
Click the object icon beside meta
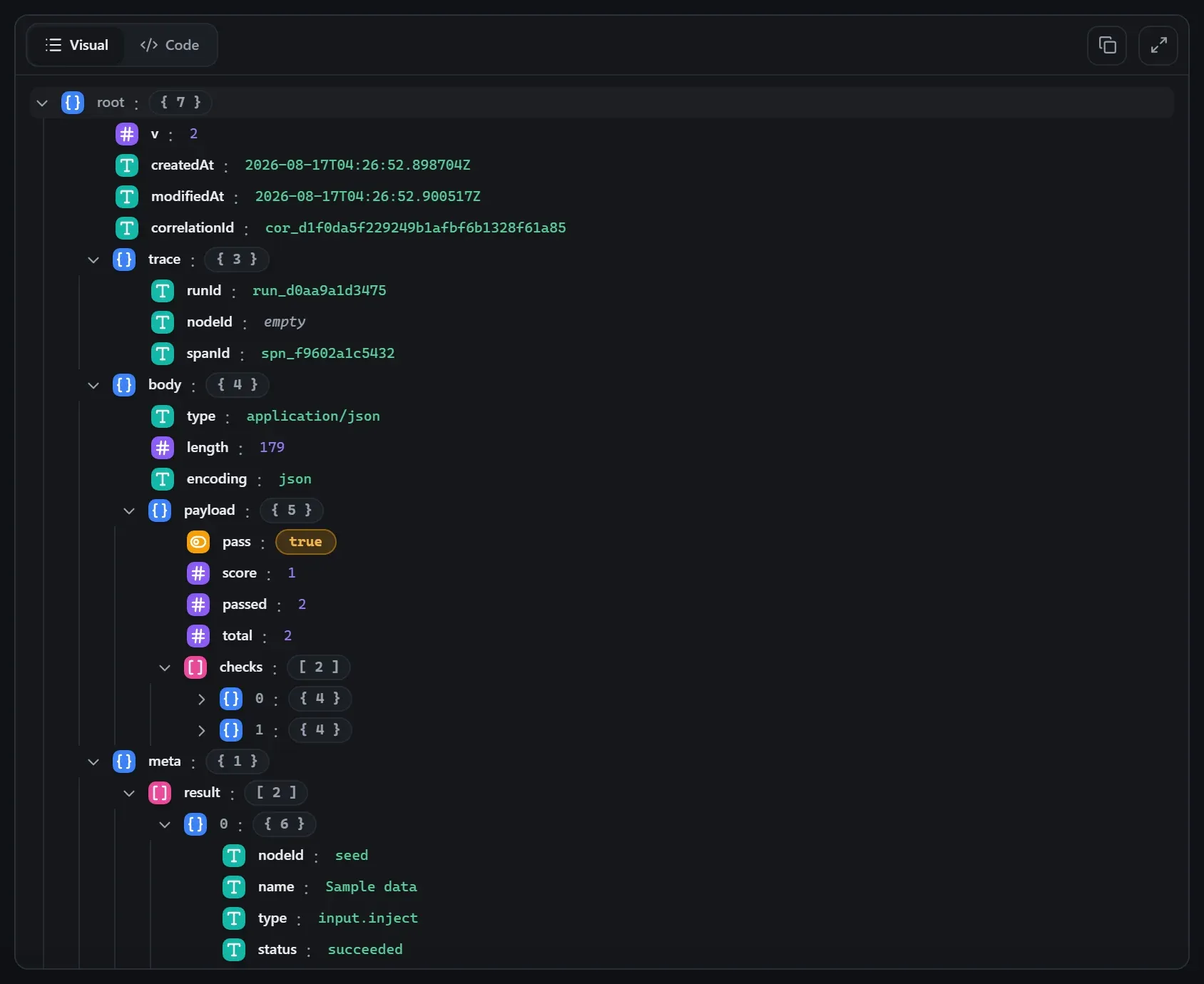(124, 762)
